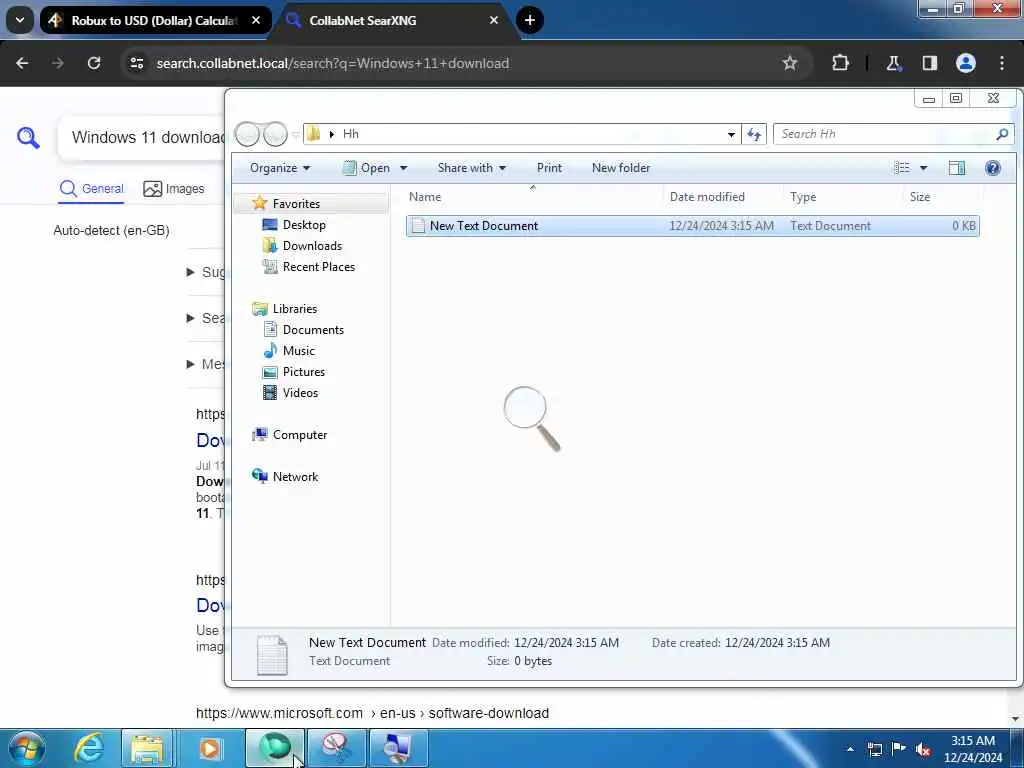The image size is (1024, 768).
Task: Click the Explorer back navigation button
Action: tap(247, 135)
